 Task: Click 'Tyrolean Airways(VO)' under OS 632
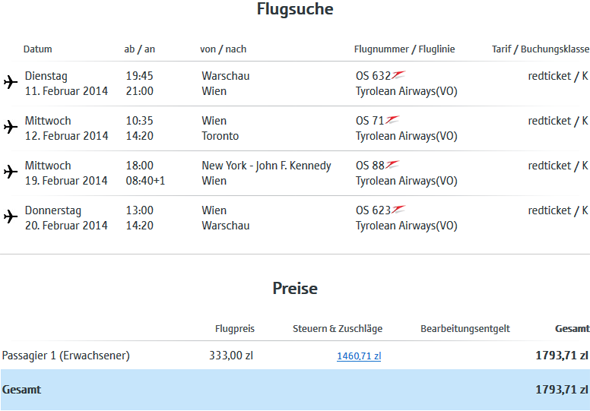[x=406, y=91]
